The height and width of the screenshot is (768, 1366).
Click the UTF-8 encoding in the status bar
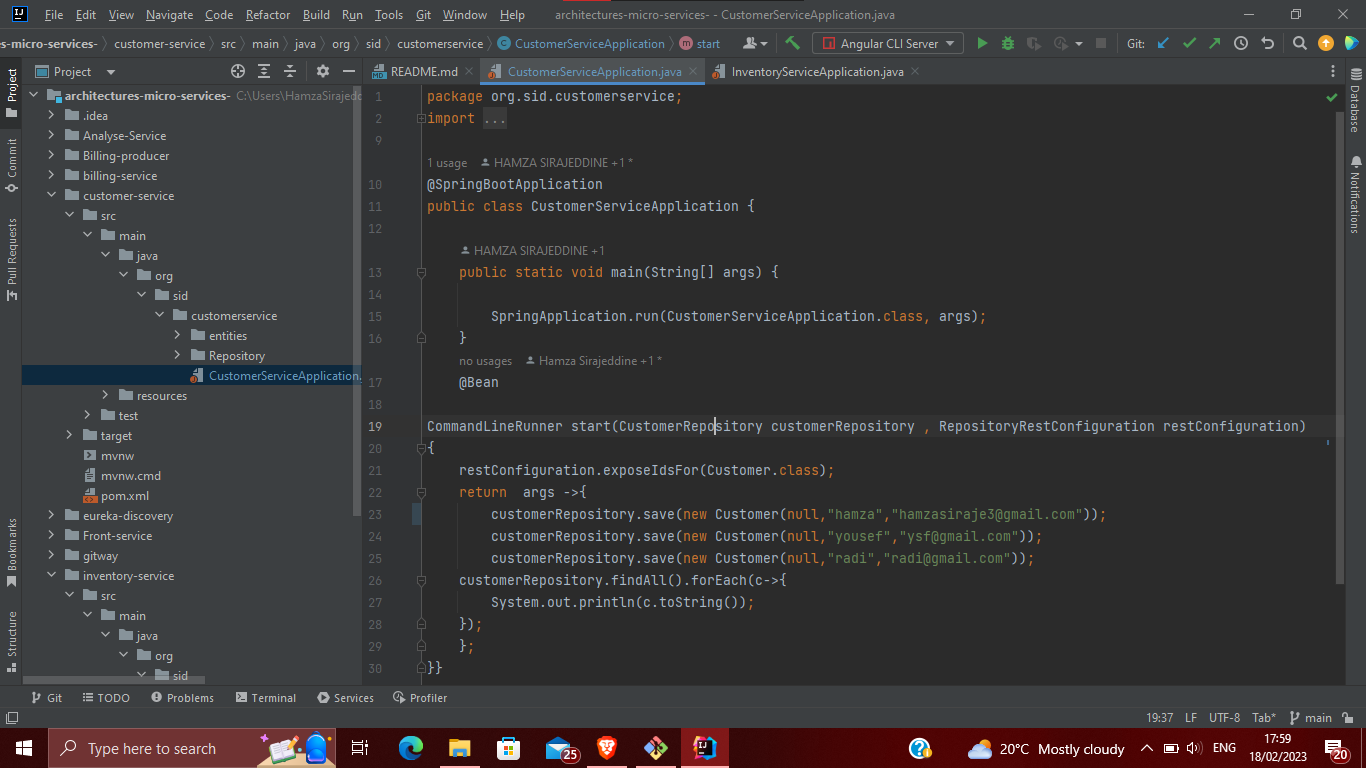[x=1224, y=718]
